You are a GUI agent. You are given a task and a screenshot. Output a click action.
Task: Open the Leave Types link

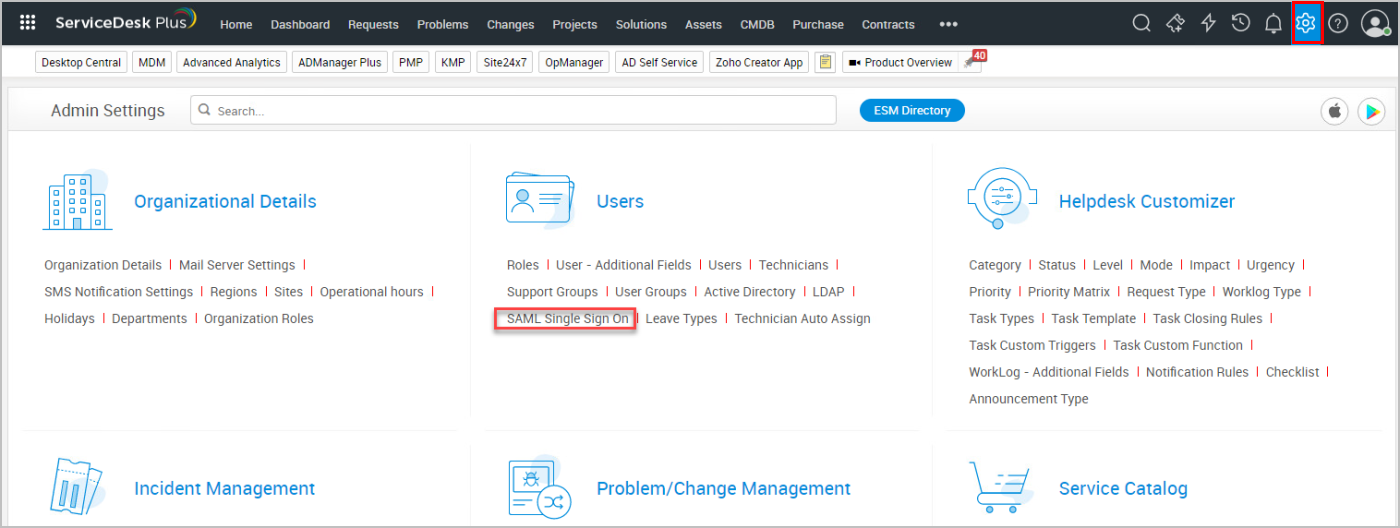681,318
